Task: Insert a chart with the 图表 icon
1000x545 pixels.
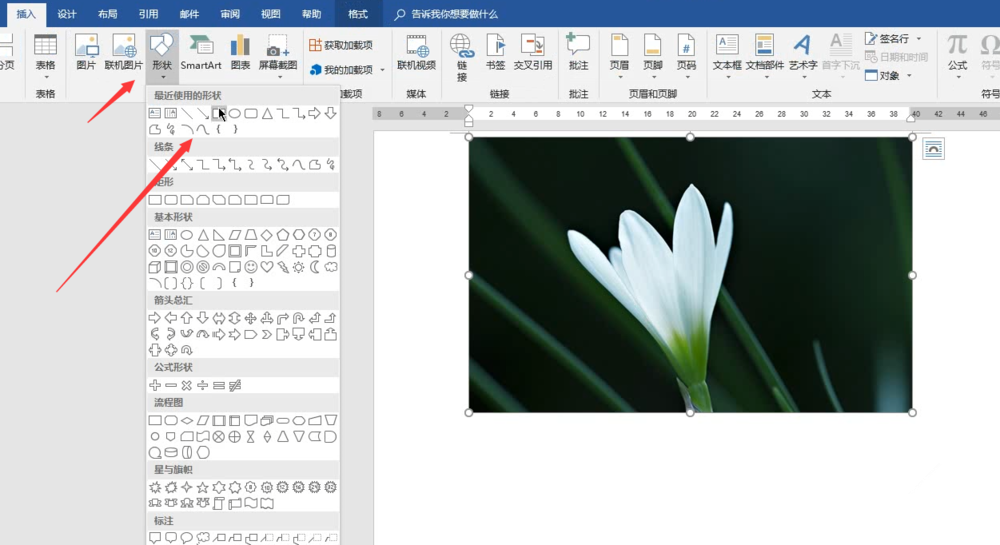Action: tap(240, 52)
